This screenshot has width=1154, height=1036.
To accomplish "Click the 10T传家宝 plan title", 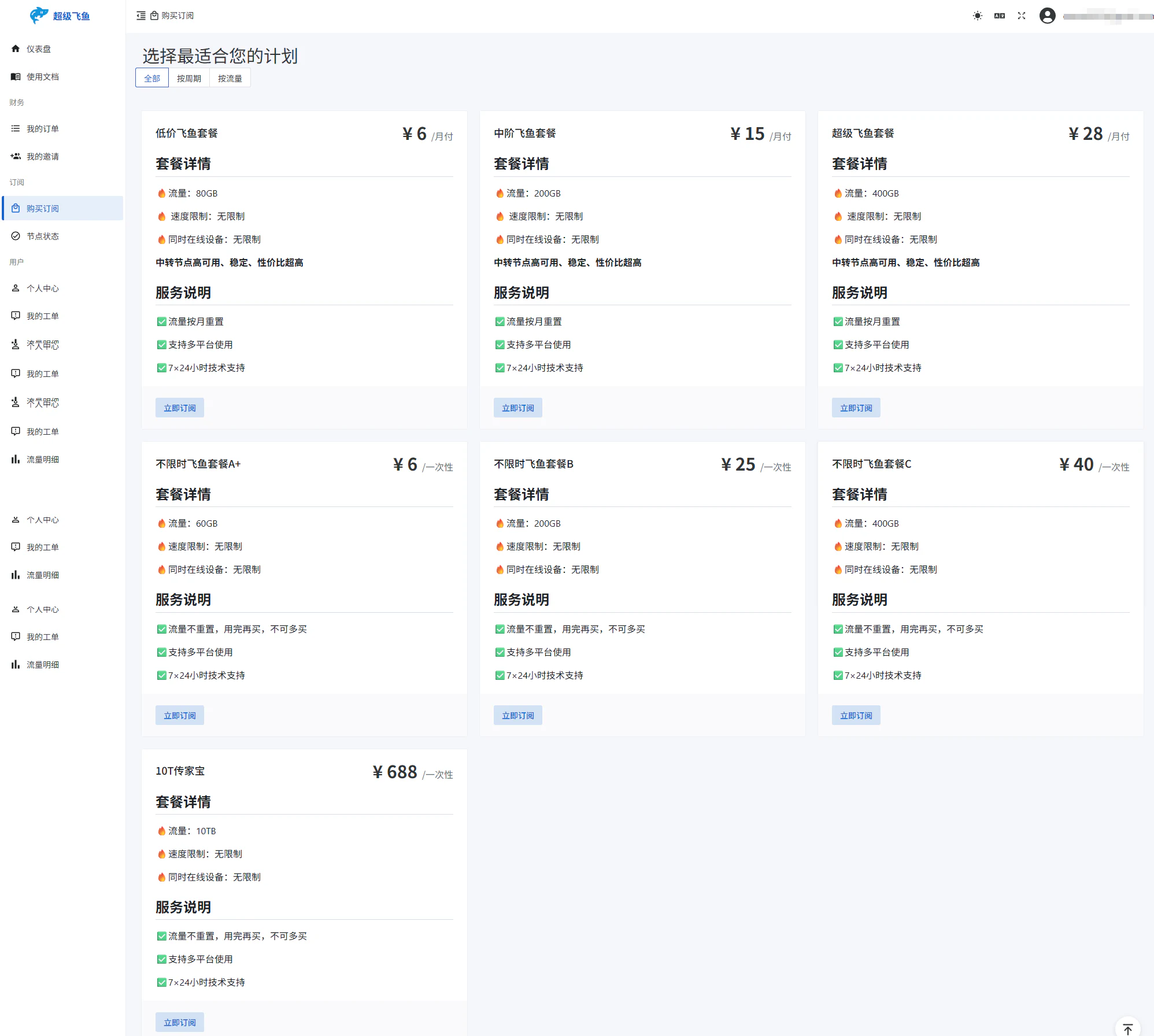I will [180, 771].
